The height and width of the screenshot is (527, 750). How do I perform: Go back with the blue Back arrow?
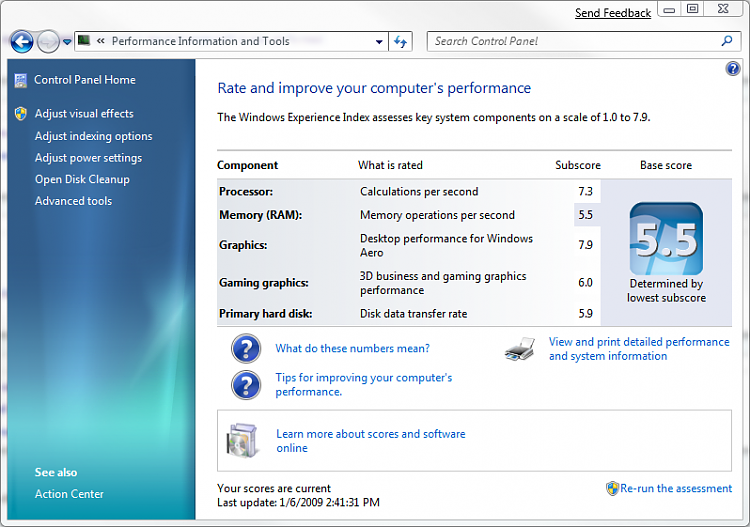point(22,42)
